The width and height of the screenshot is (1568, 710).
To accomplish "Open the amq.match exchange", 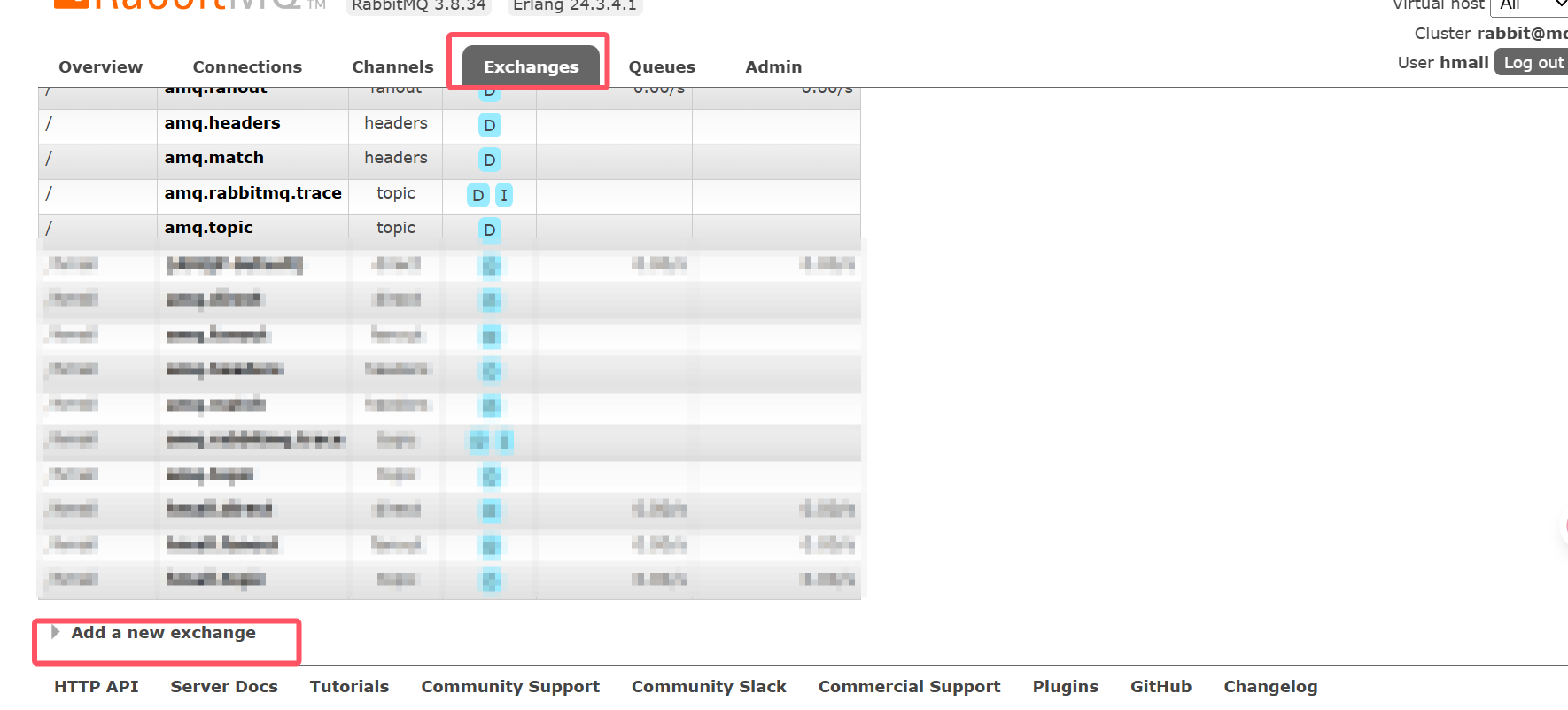I will (x=214, y=158).
